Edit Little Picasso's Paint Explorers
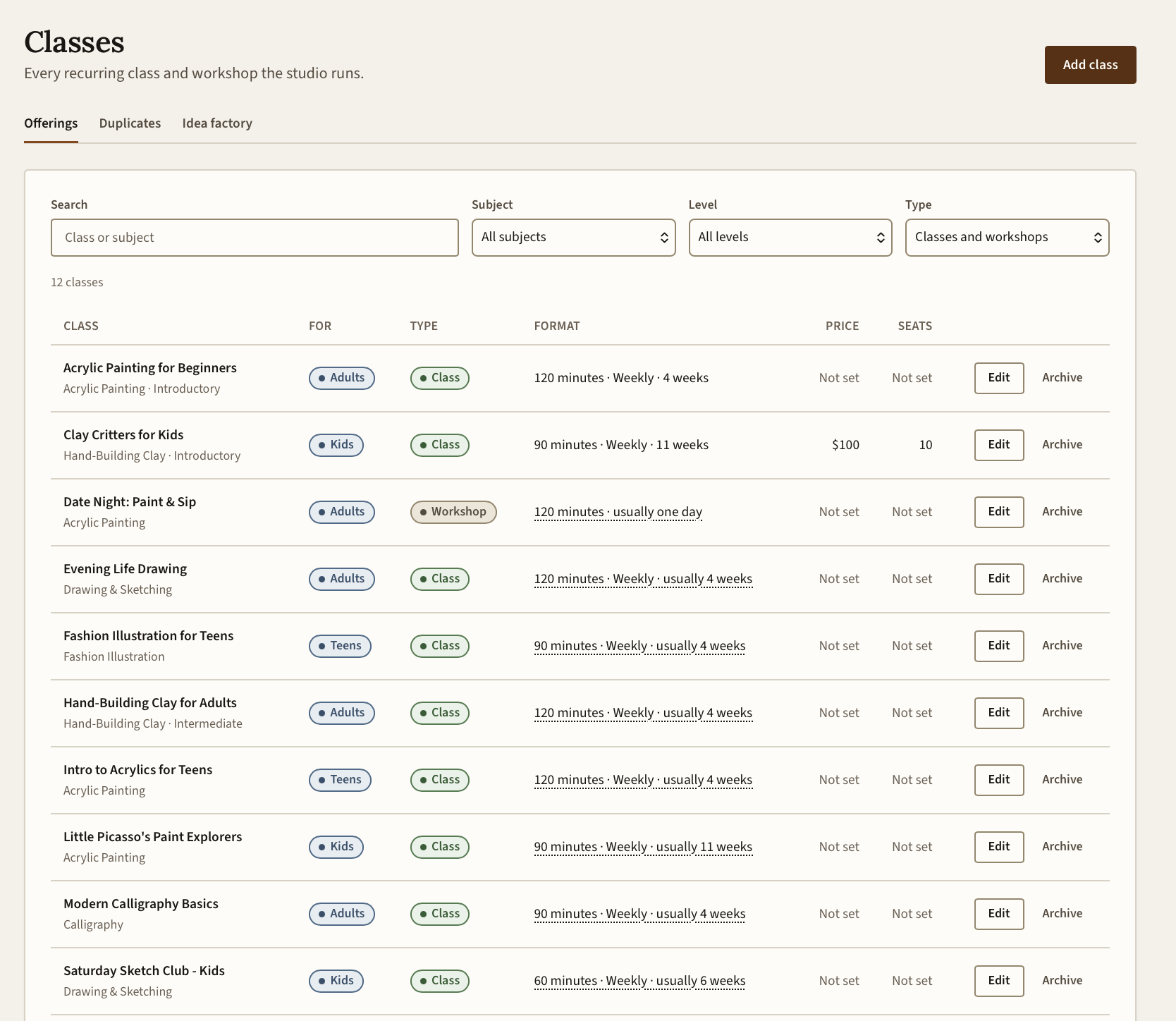1176x1021 pixels. (999, 847)
